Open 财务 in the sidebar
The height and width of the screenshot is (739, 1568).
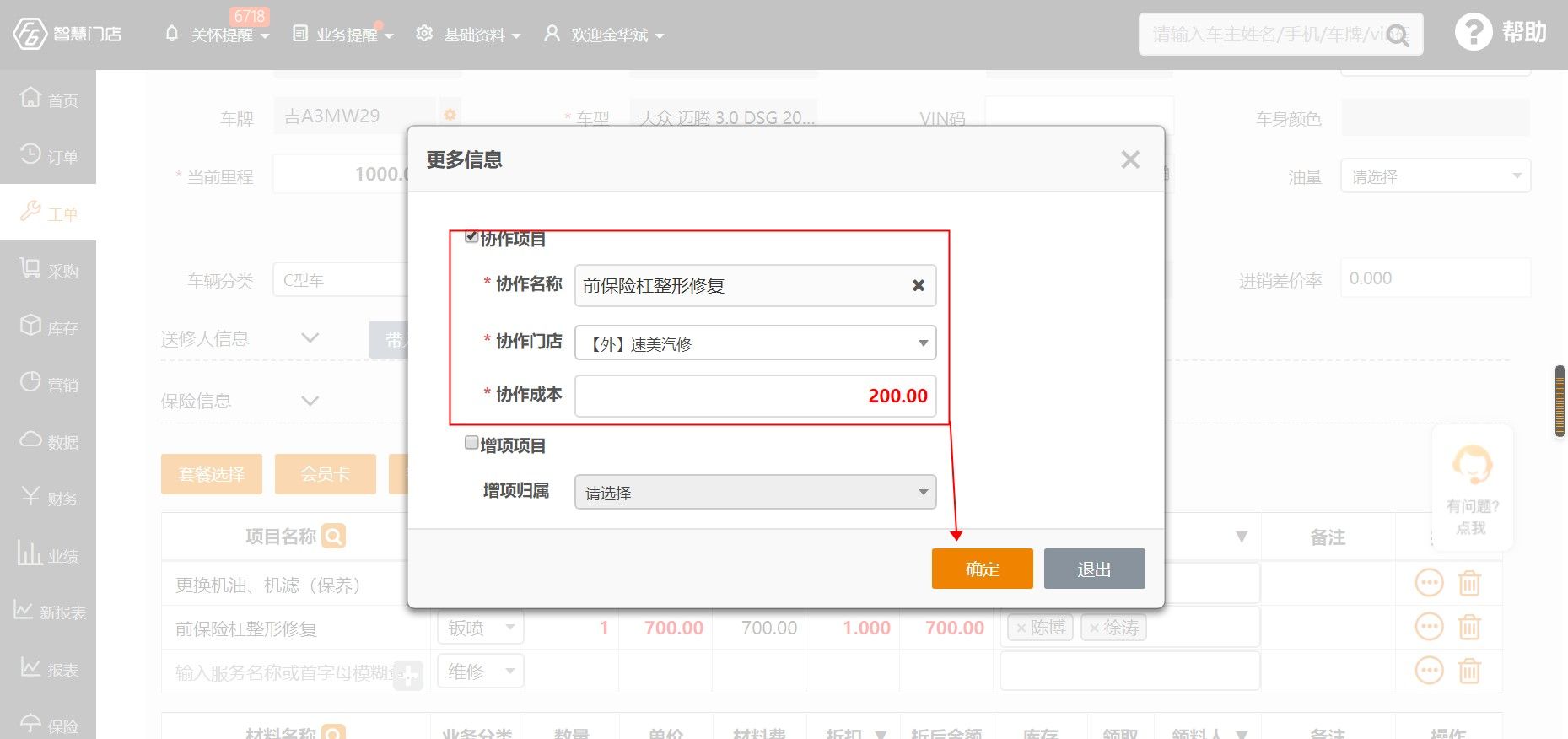pos(48,497)
